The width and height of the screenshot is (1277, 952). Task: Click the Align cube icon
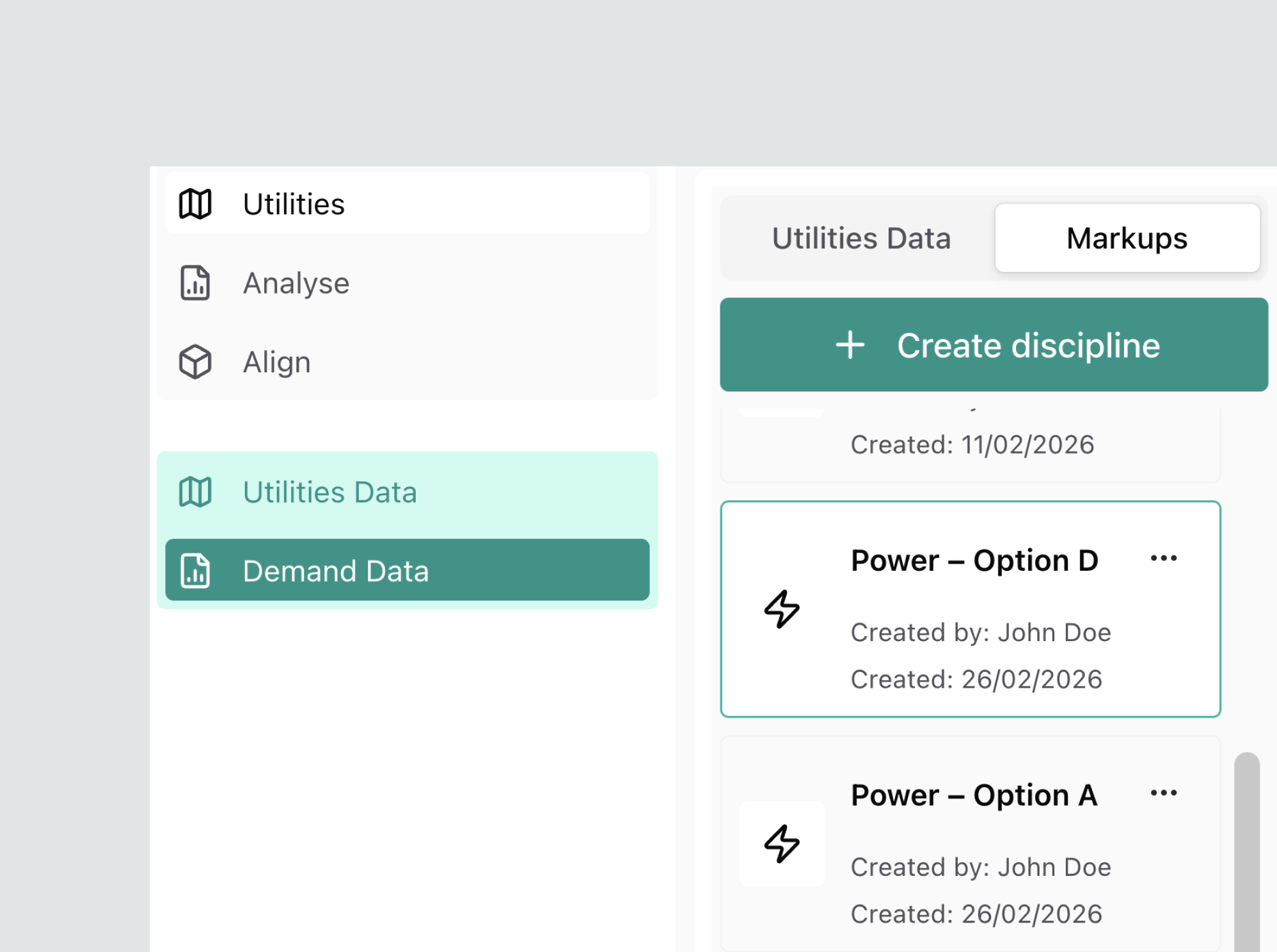pos(195,362)
